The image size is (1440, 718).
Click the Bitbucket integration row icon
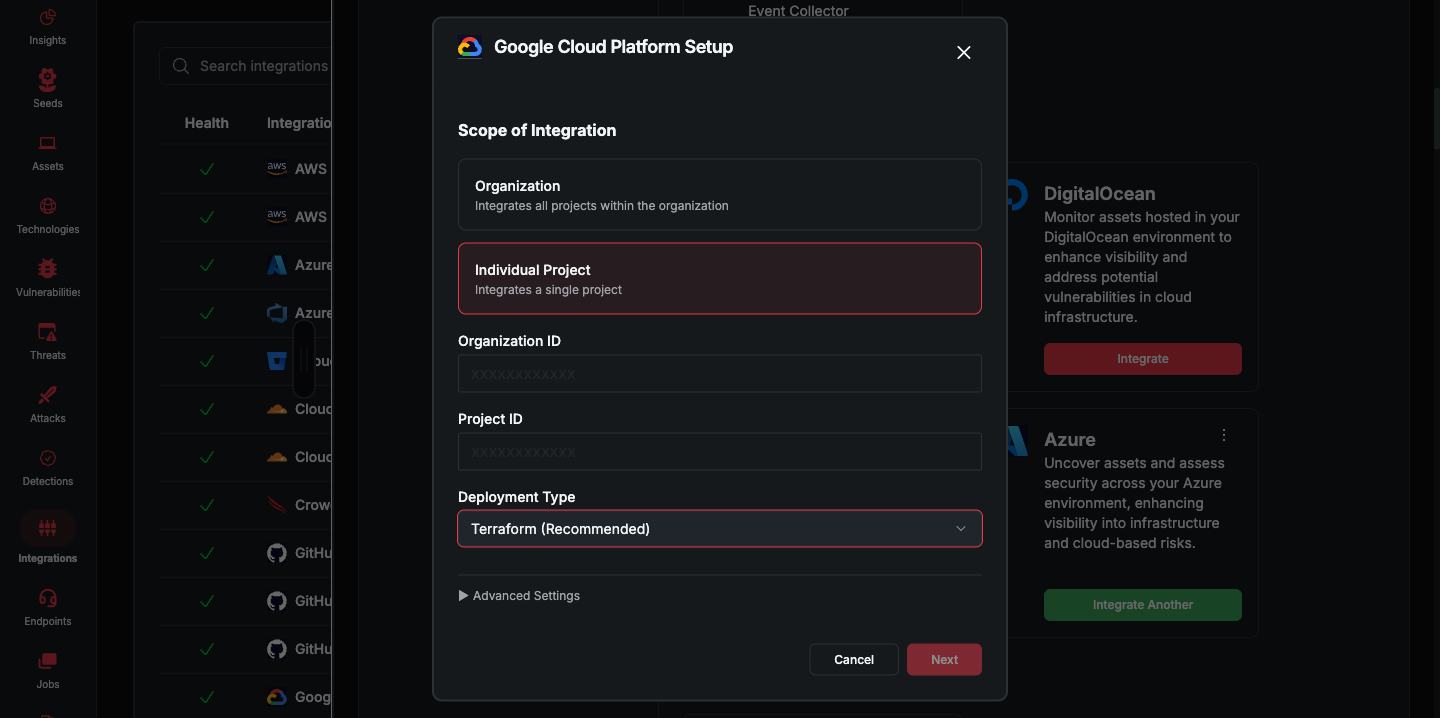coord(277,361)
